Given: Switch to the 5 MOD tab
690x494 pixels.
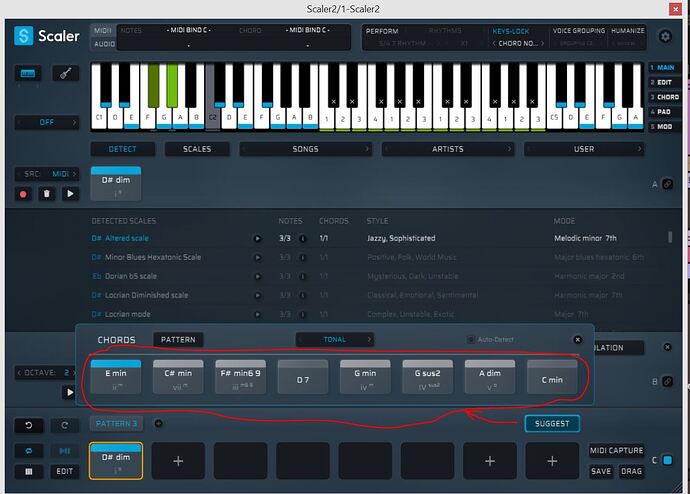Looking at the screenshot, I should 662,126.
